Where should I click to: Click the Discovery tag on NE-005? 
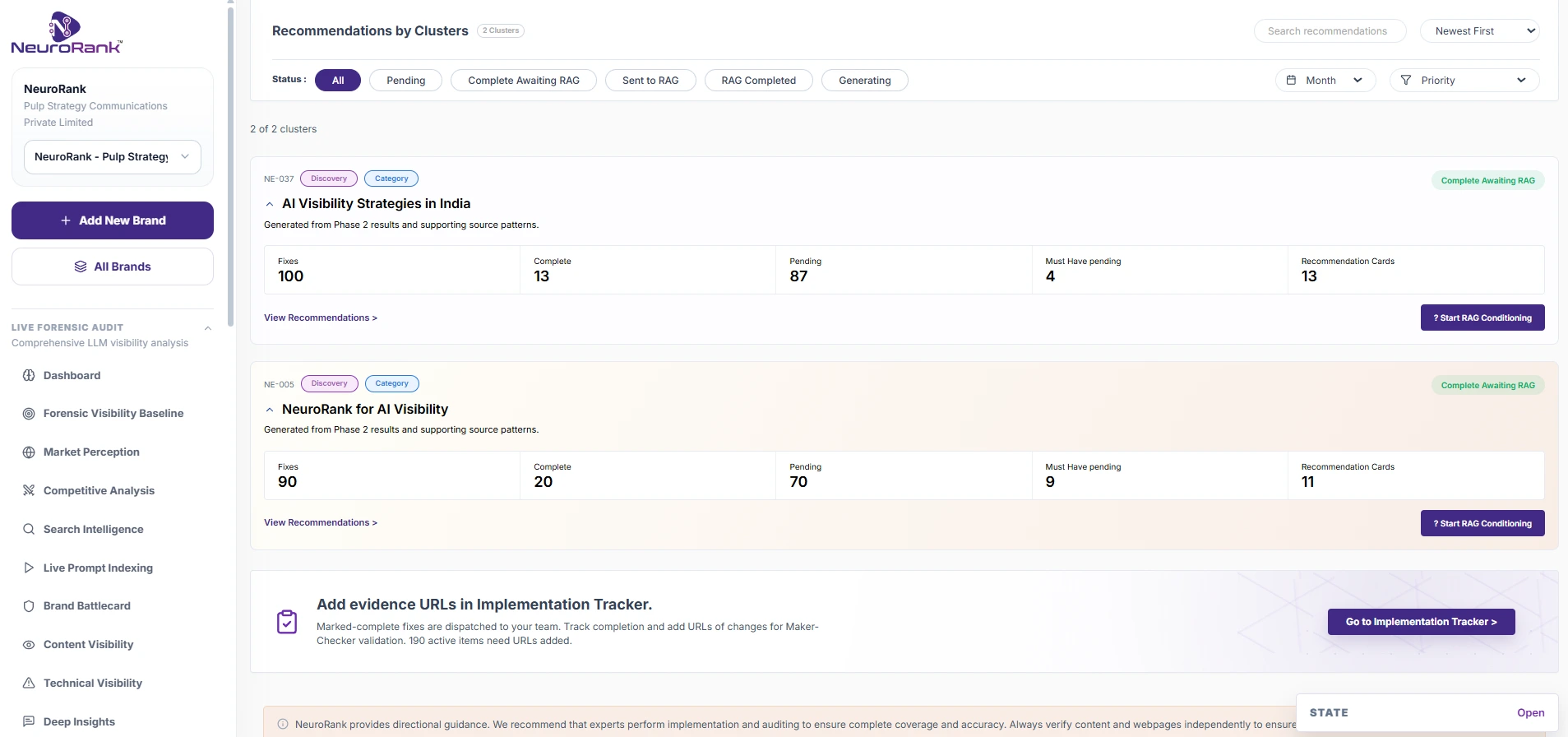coord(330,383)
